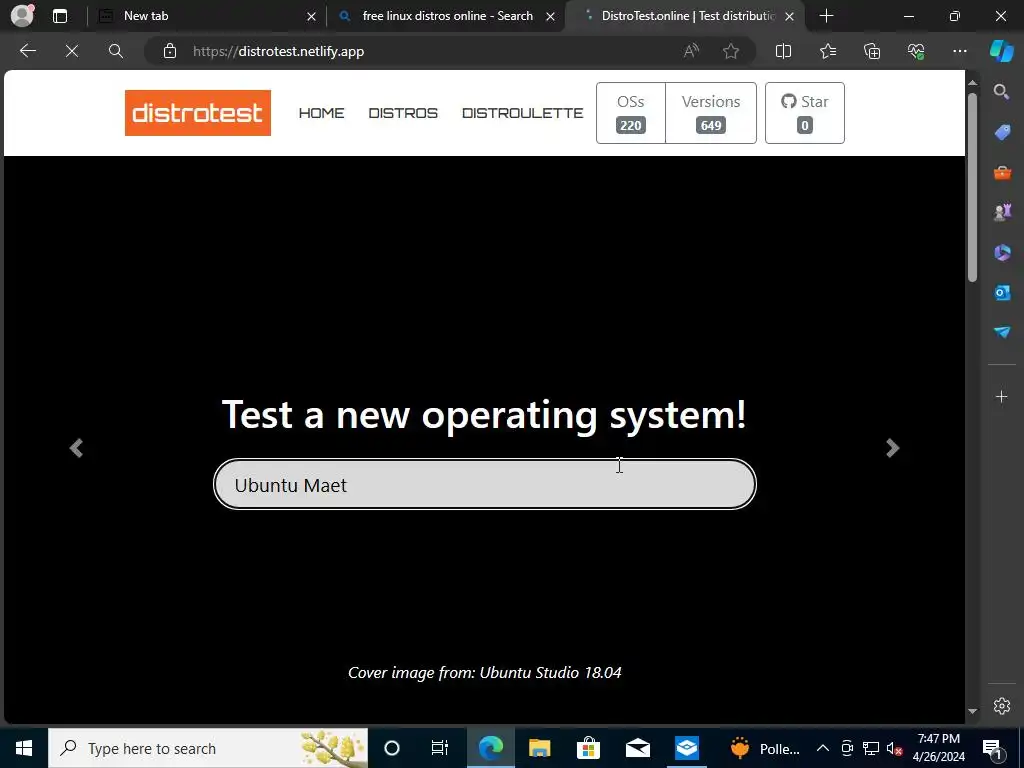View site information via the lock icon

click(x=170, y=51)
